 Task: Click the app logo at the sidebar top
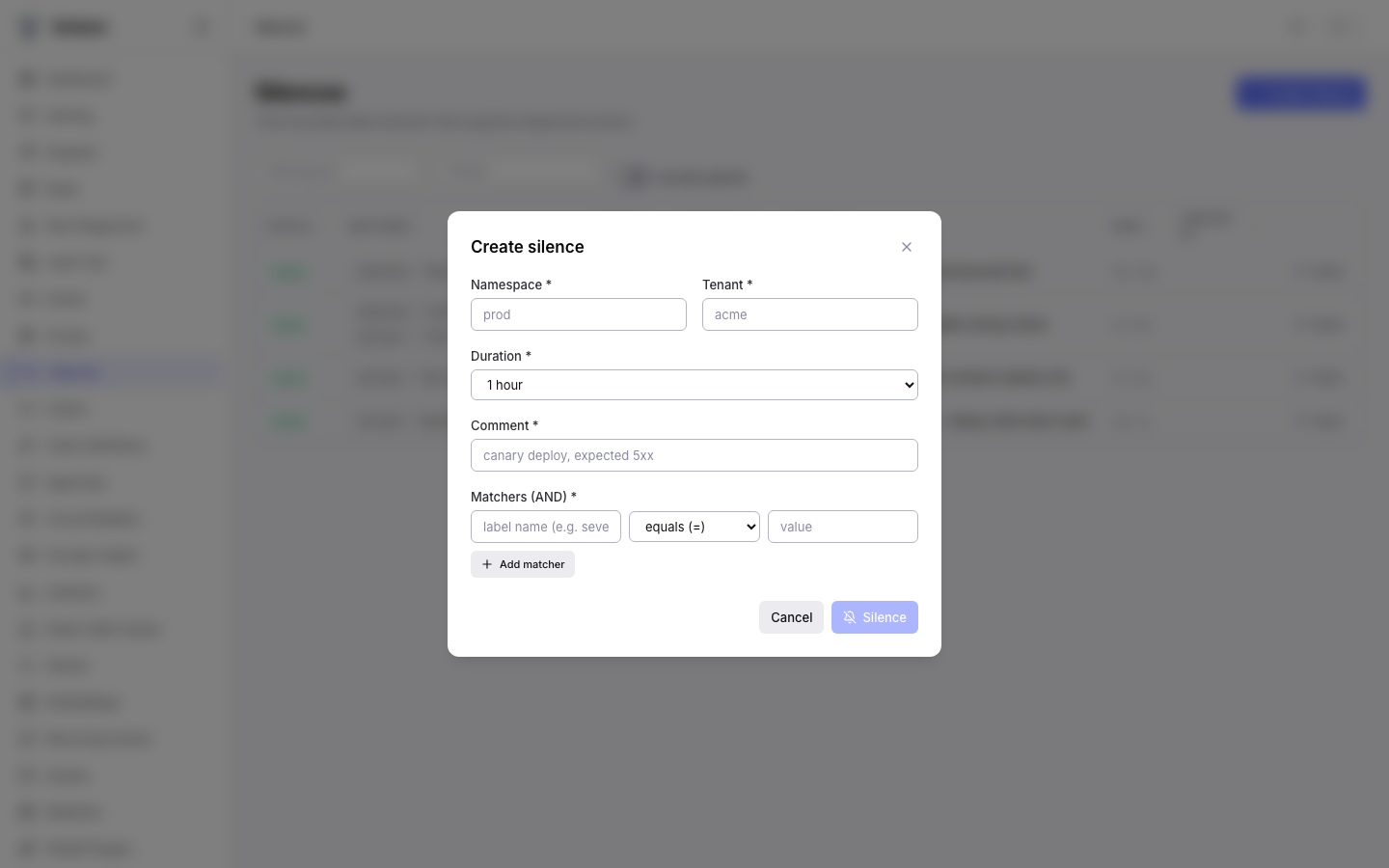(29, 27)
